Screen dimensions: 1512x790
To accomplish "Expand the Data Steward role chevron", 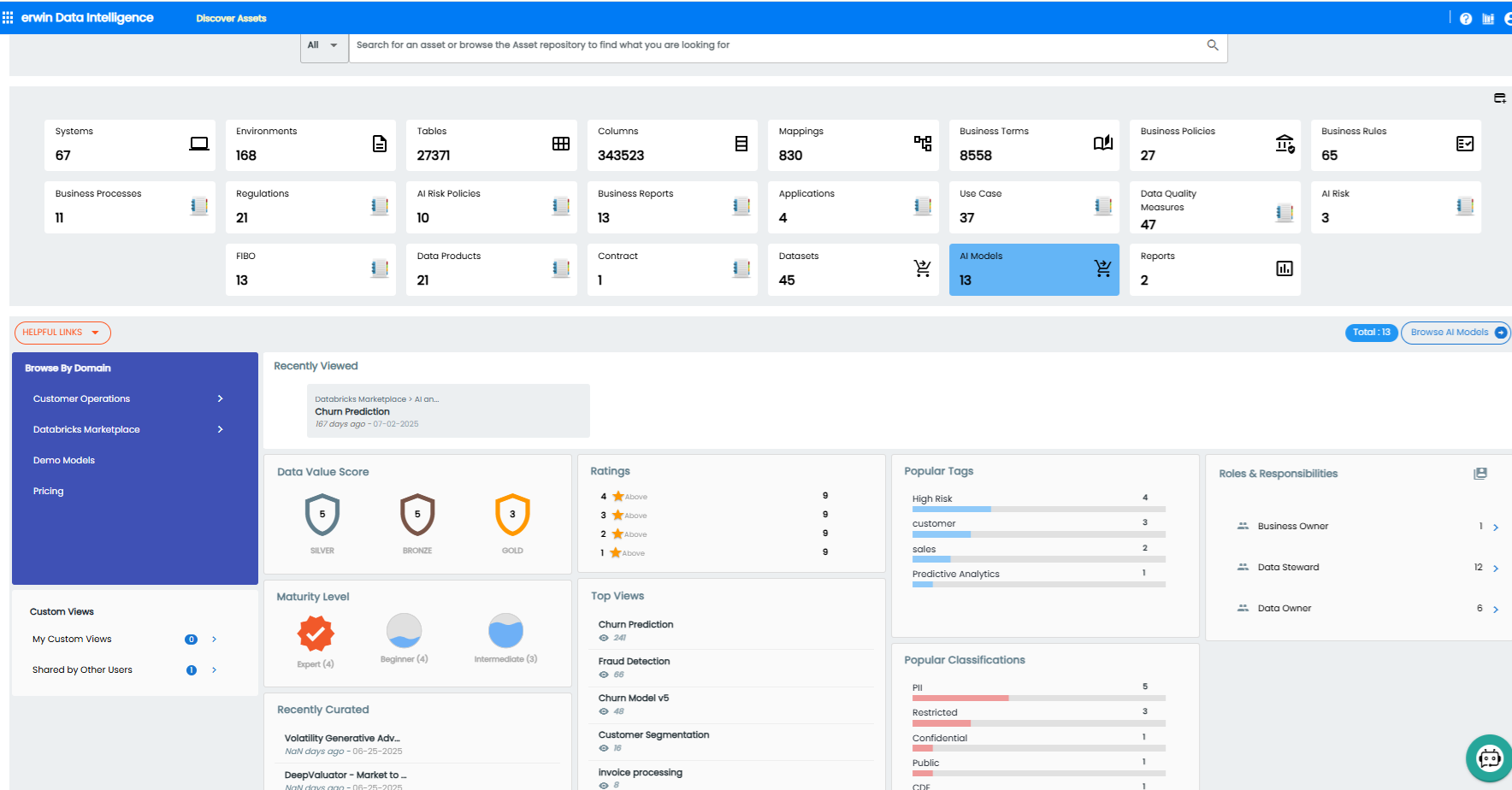I will pyautogui.click(x=1496, y=569).
